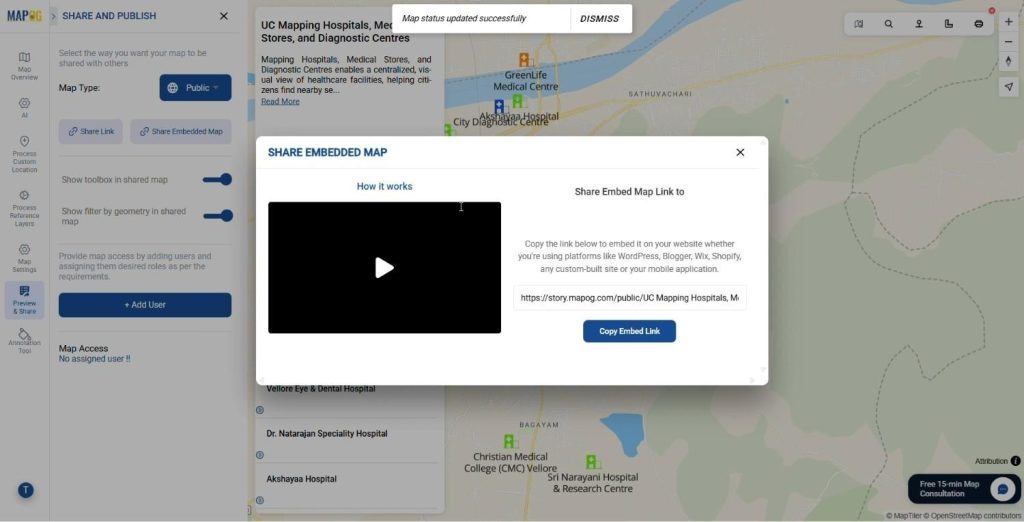Click the Share Embedded Map button
Viewport: 1024px width, 522px height.
click(x=181, y=131)
